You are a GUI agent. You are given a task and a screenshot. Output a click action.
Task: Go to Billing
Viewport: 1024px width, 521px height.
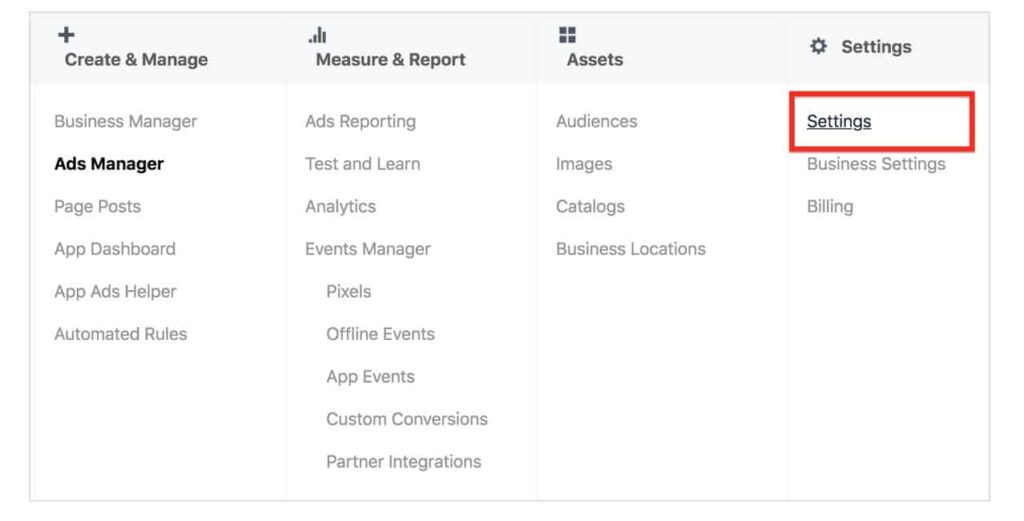(x=830, y=206)
